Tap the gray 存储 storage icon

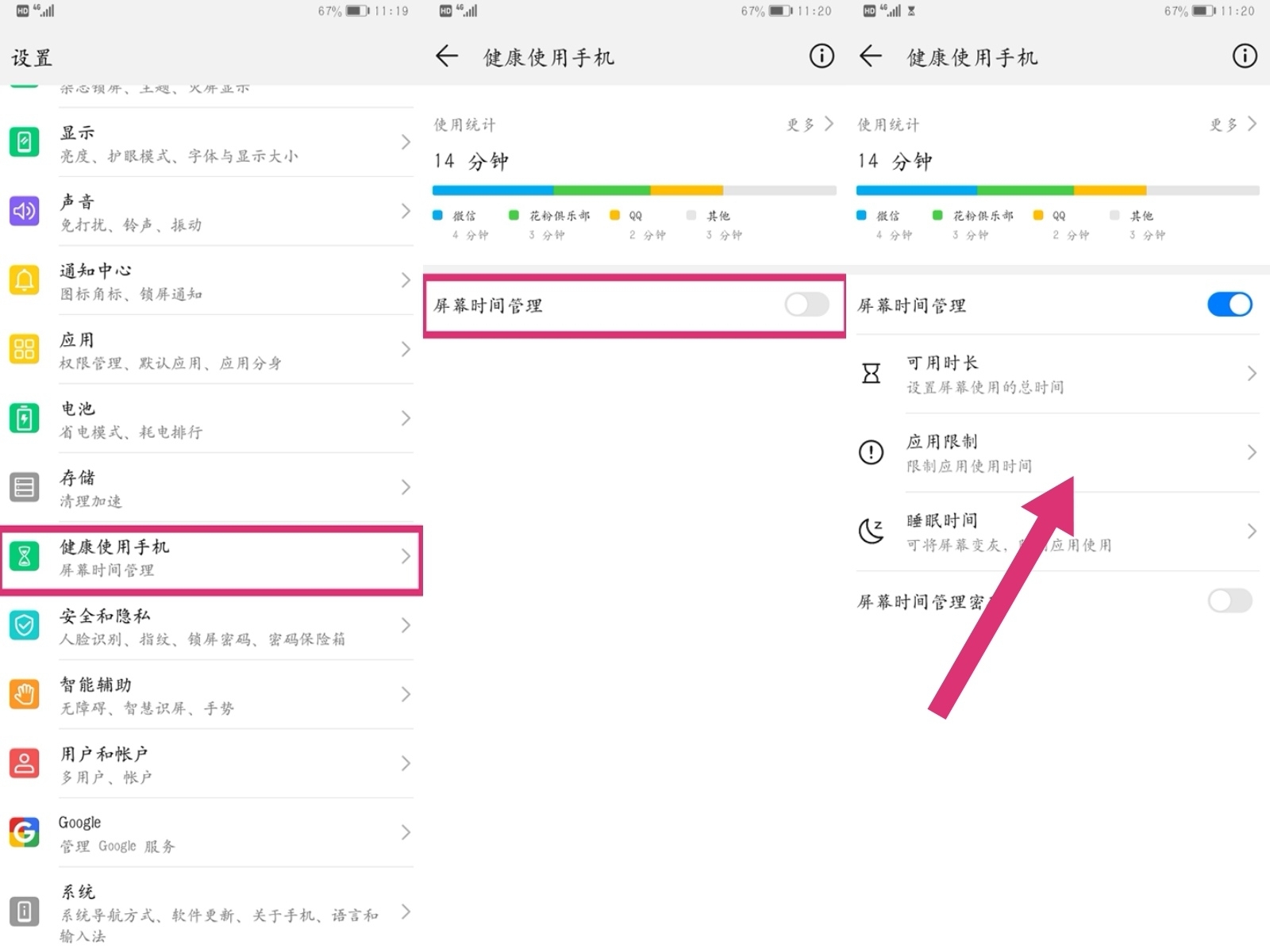24,487
